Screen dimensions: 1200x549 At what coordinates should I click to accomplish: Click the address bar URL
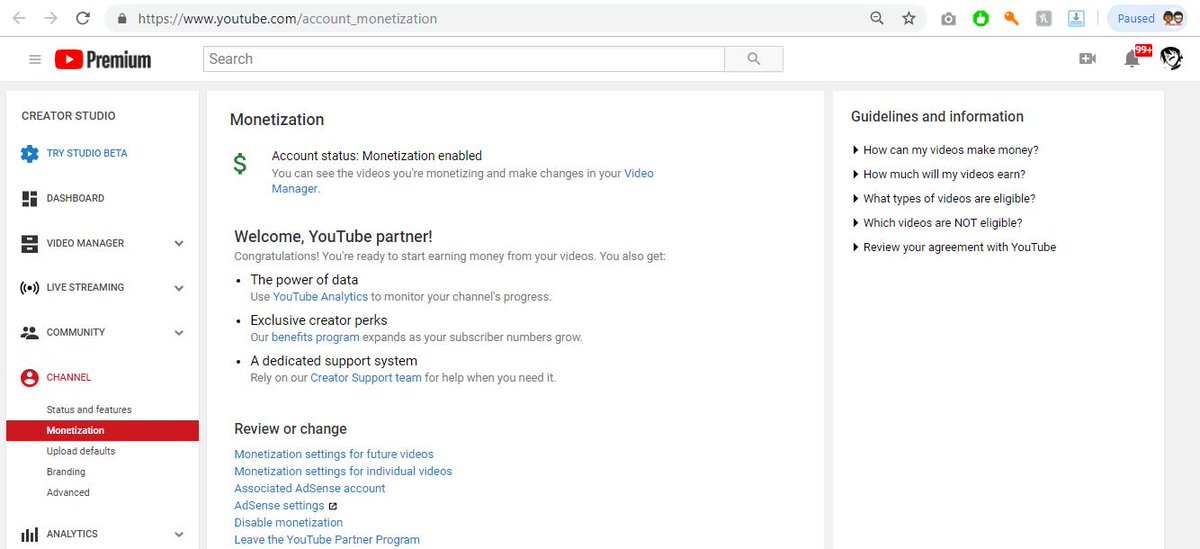(287, 18)
